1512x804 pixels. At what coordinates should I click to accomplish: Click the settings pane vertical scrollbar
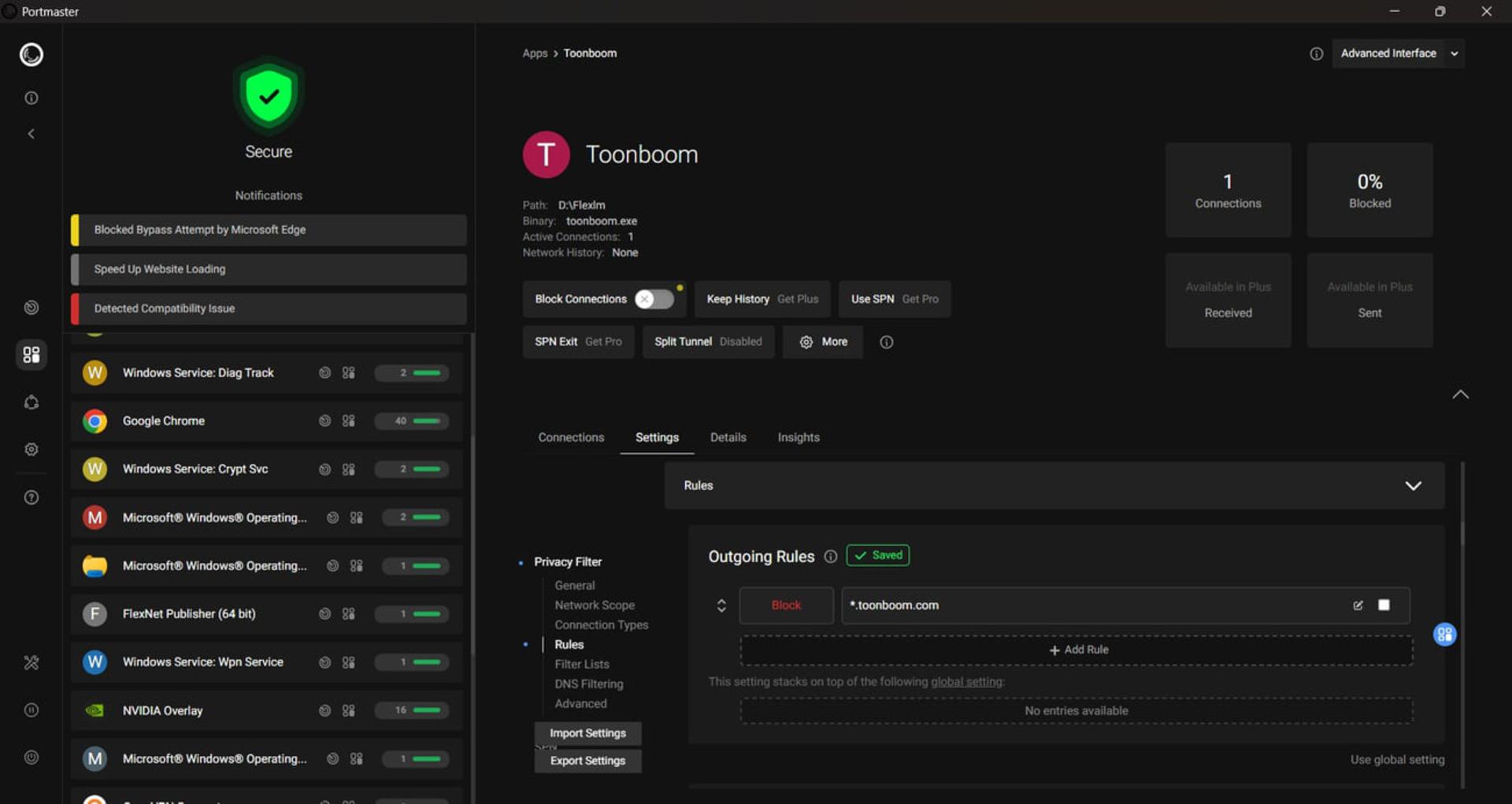coord(1462,624)
